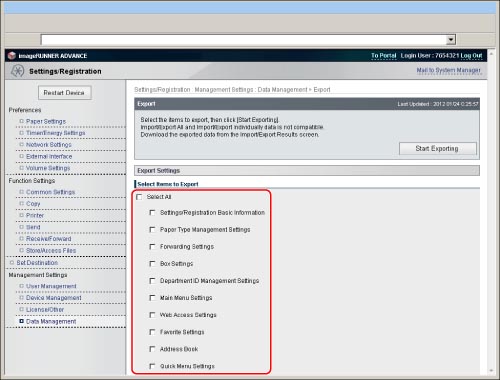Check the Select All checkbox
Viewport: 500px width, 380px height.
[139, 197]
